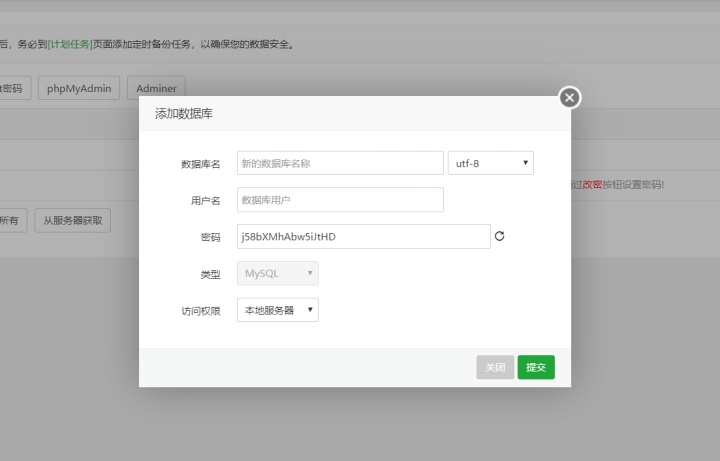Close the add-database dialog with the X icon
The image size is (720, 461).
(569, 97)
